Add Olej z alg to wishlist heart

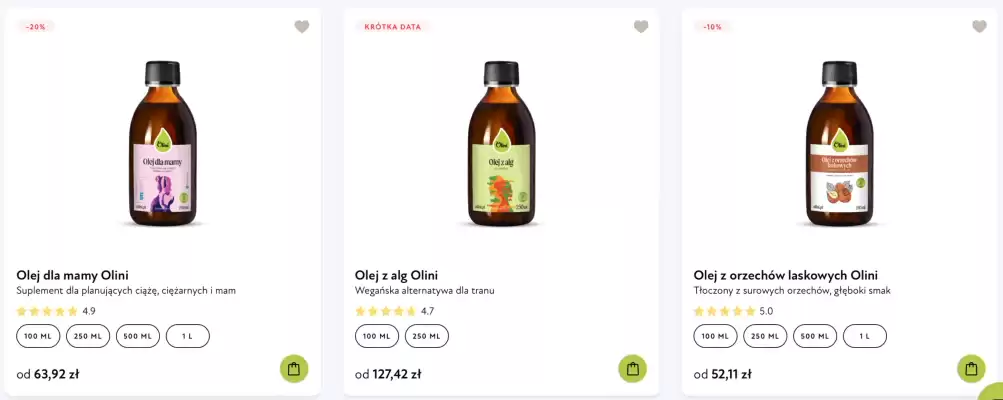(x=641, y=27)
